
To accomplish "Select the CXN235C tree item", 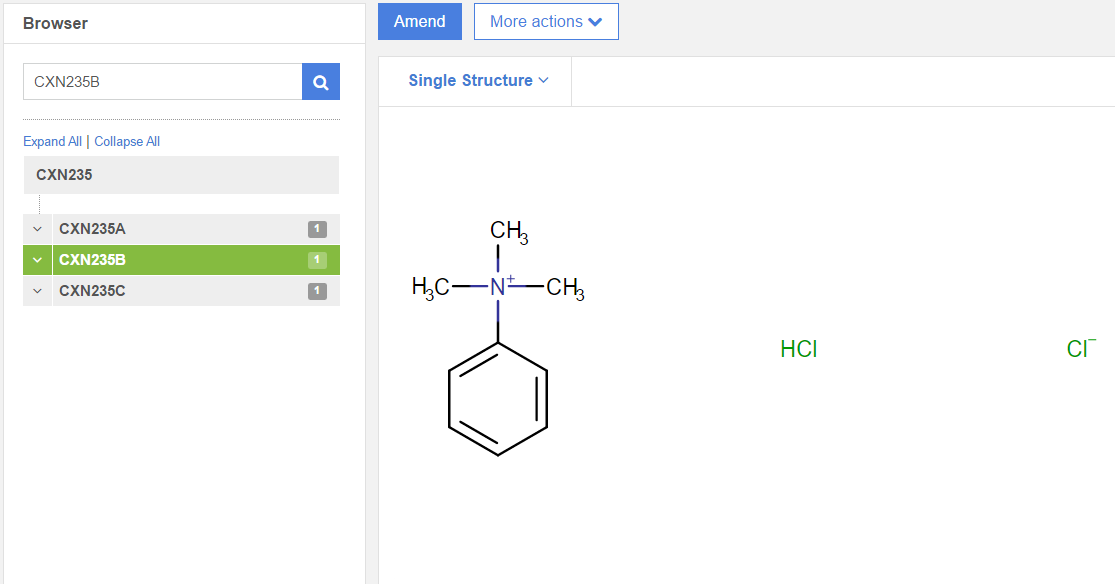I will coord(92,291).
